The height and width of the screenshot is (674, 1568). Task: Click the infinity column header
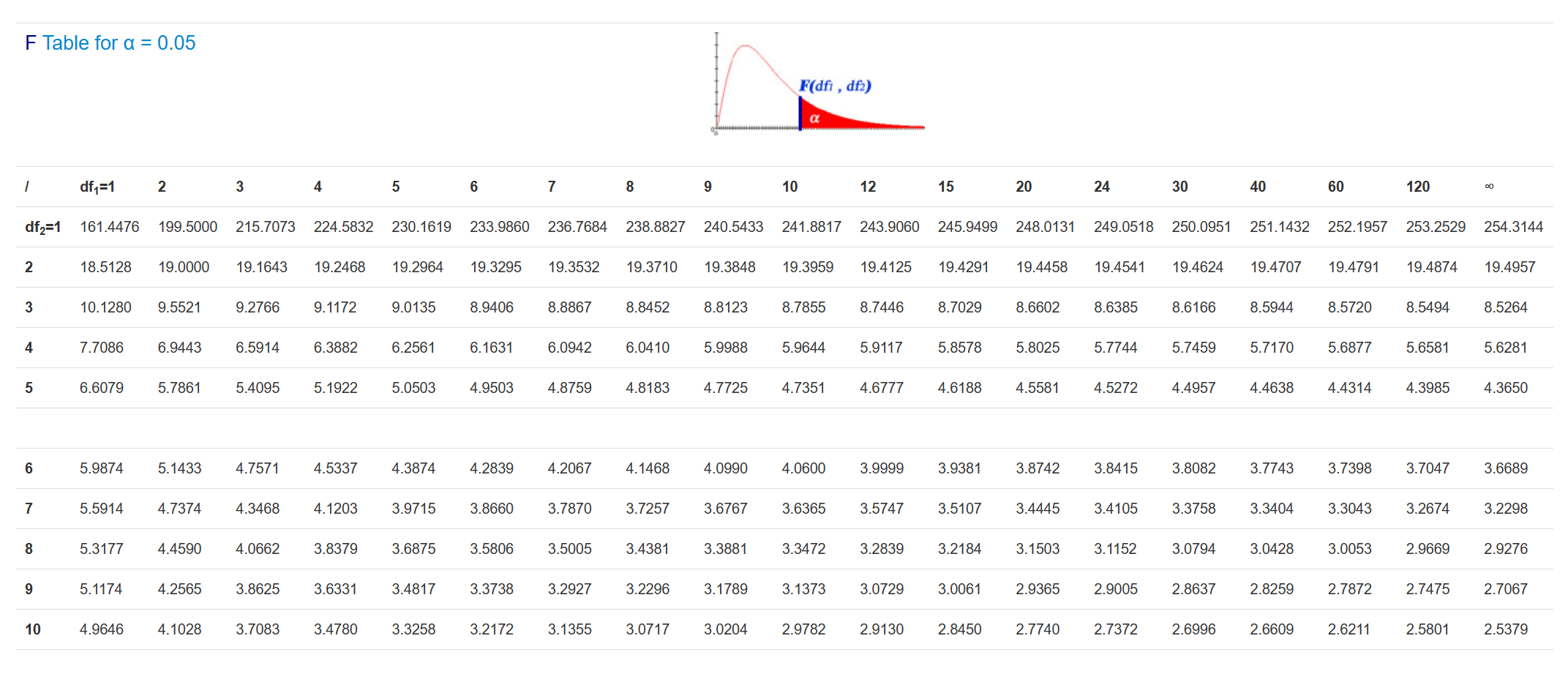click(1489, 187)
